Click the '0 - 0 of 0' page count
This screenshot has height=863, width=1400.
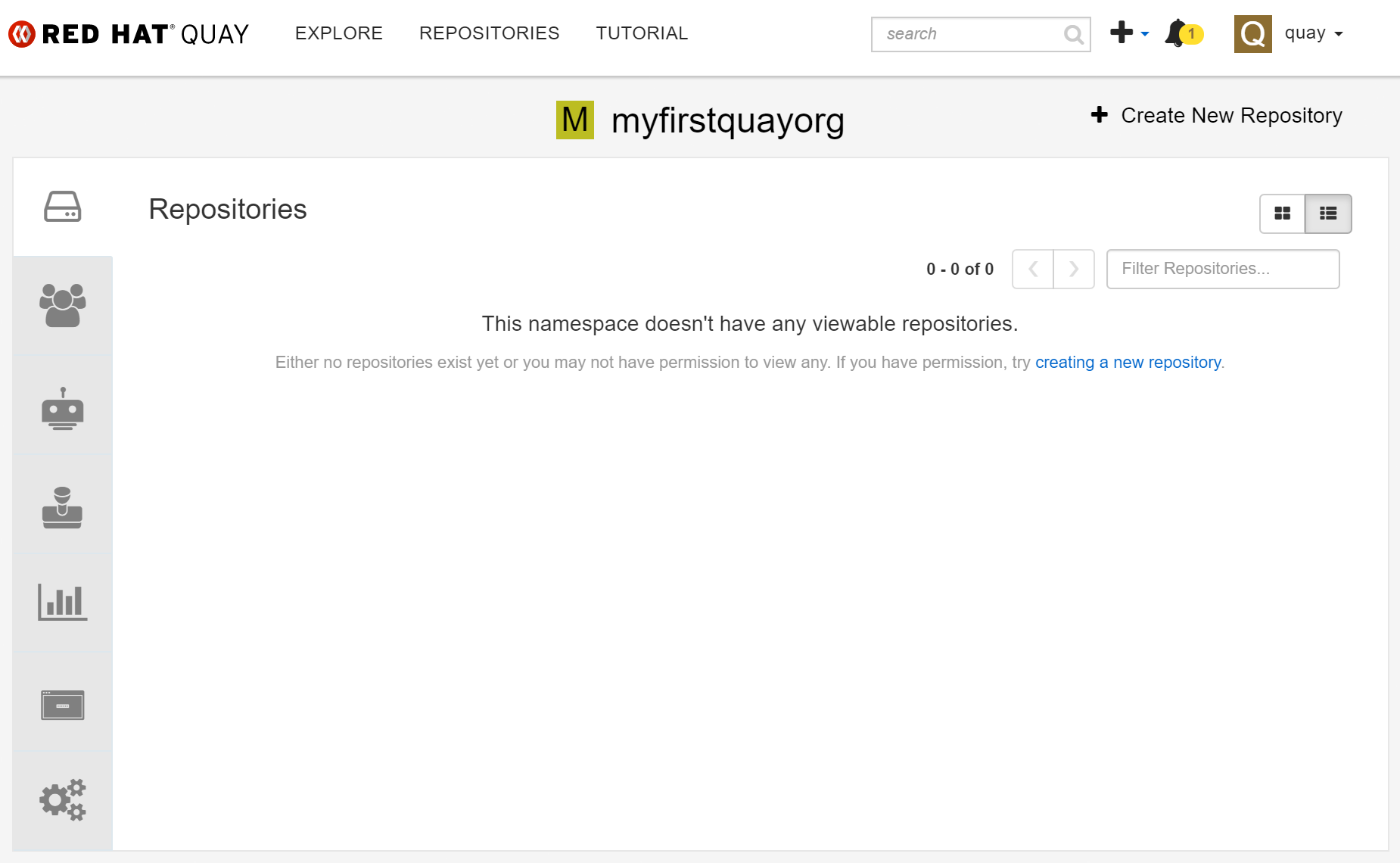[960, 269]
